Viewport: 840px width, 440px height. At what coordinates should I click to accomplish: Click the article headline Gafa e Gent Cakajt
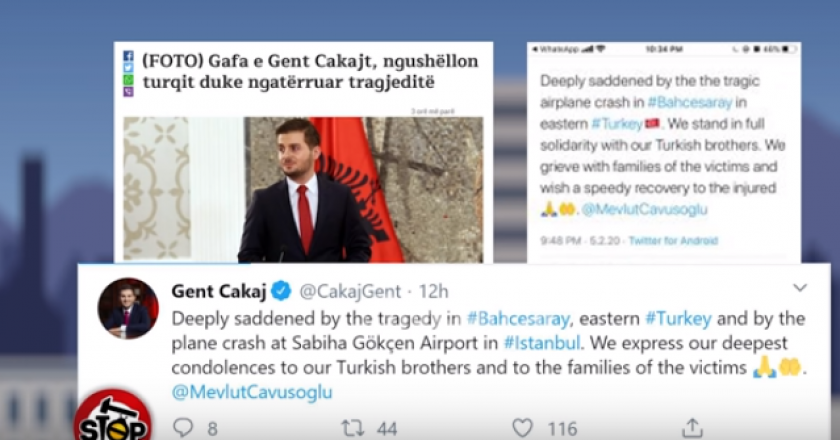click(310, 71)
